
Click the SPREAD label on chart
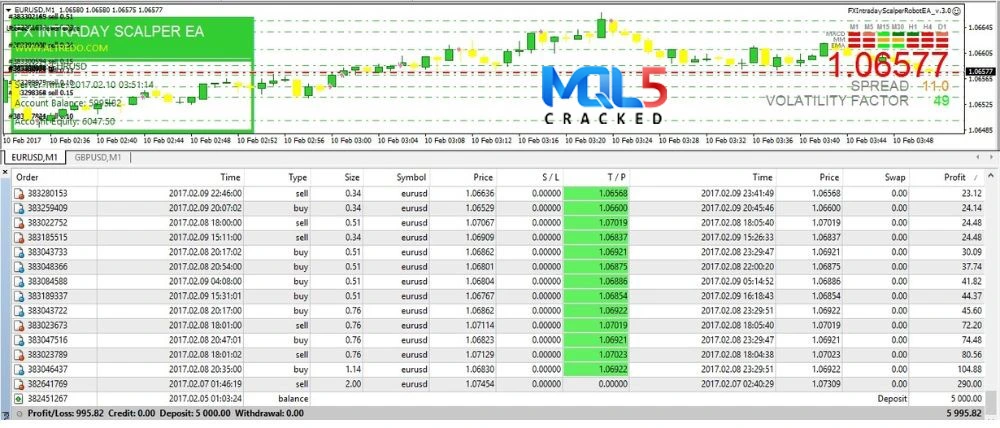[x=880, y=85]
